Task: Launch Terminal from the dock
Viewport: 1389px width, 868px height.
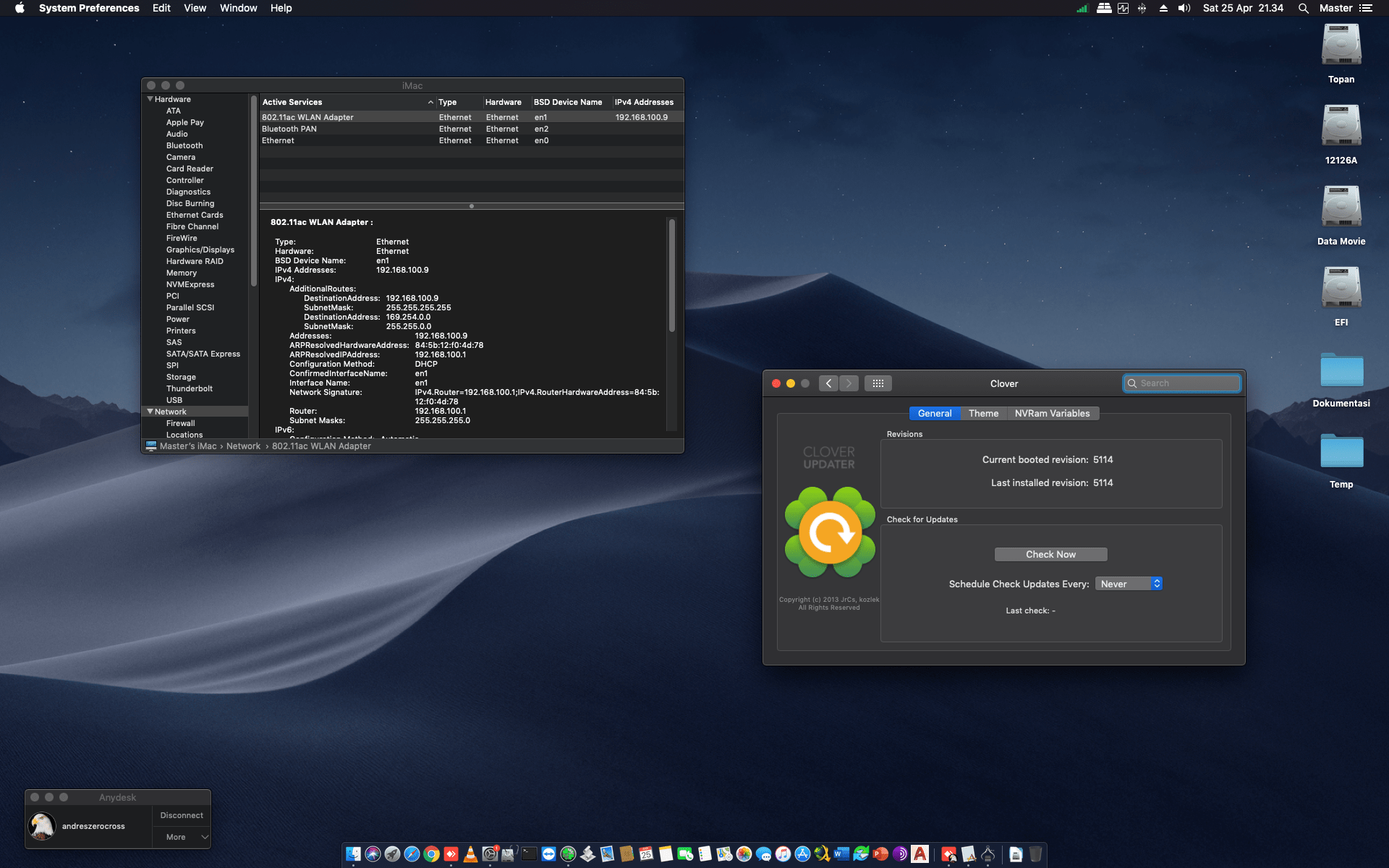Action: tap(529, 854)
